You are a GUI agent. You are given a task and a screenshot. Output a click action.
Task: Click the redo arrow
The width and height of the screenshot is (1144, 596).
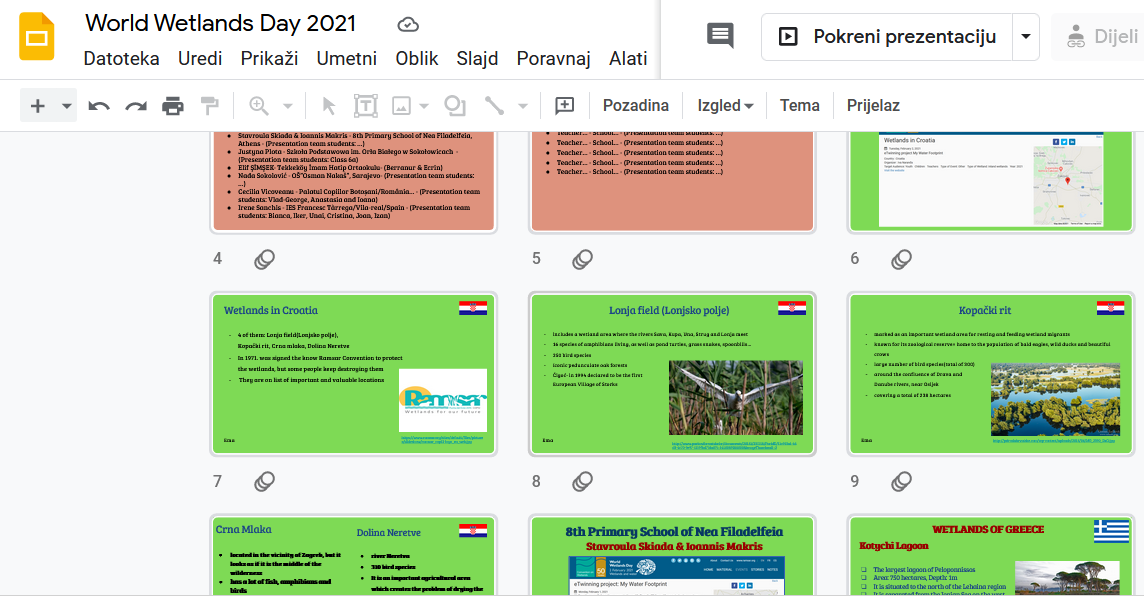pos(136,107)
